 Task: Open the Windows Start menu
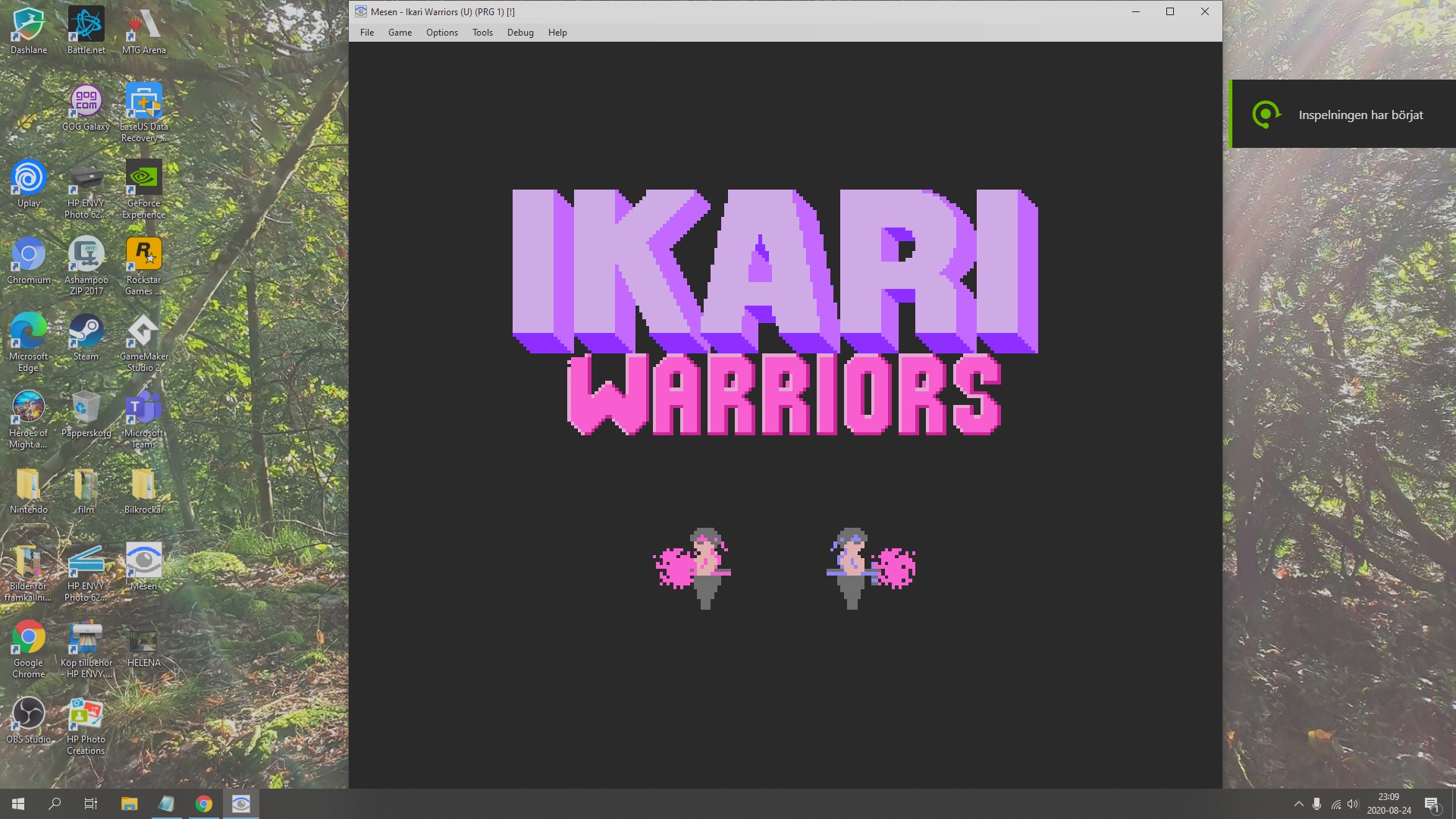[x=18, y=804]
